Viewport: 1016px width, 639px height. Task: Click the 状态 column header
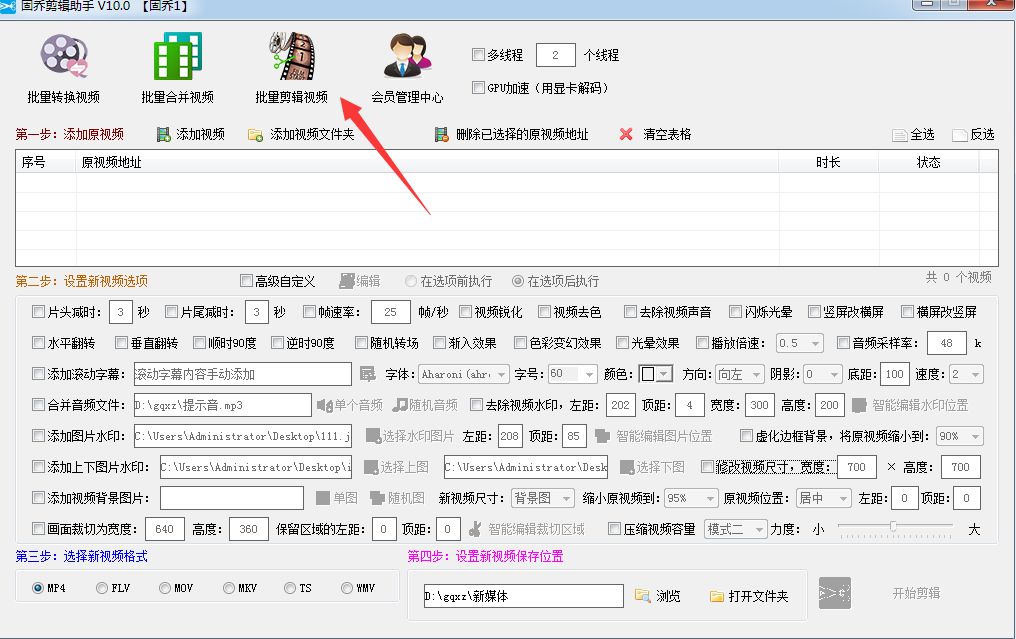929,162
